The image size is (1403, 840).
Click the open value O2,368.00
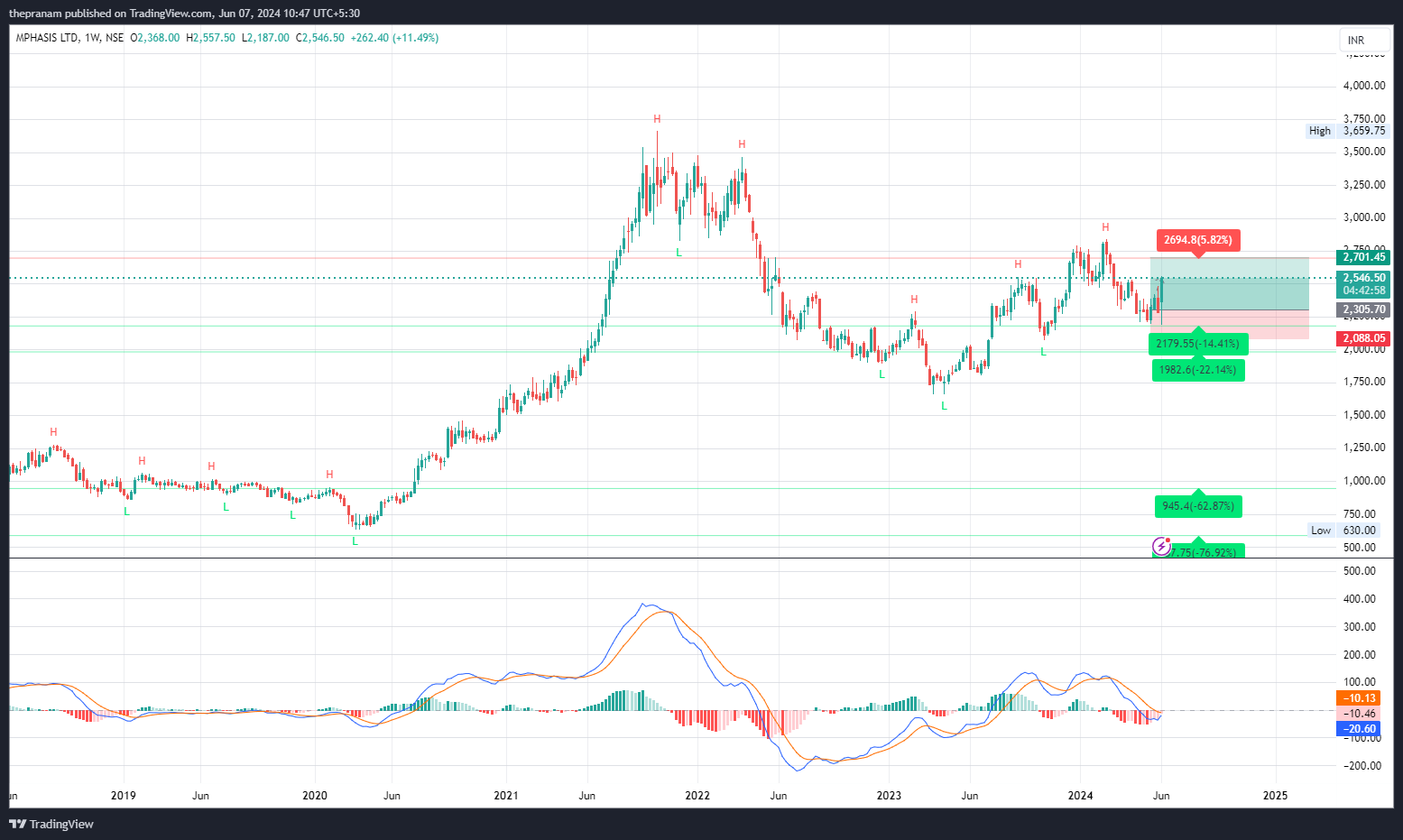pyautogui.click(x=155, y=38)
